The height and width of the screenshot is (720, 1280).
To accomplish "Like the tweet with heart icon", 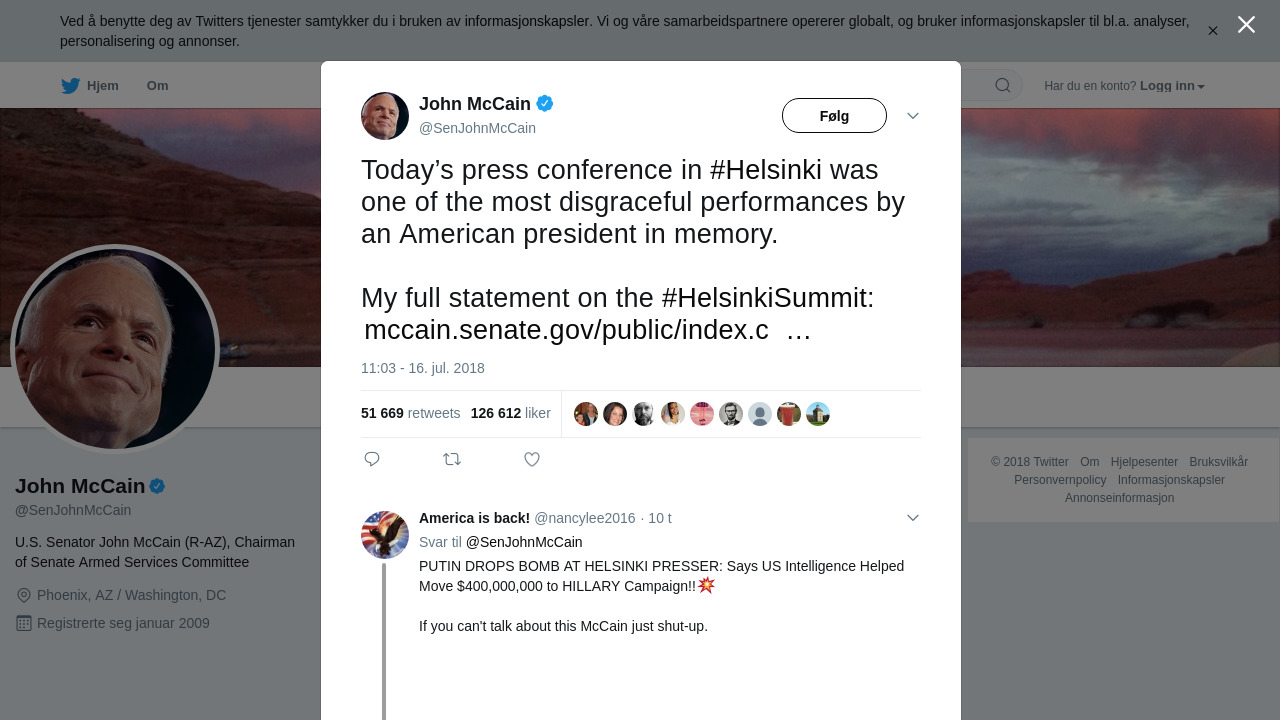I will pyautogui.click(x=532, y=459).
